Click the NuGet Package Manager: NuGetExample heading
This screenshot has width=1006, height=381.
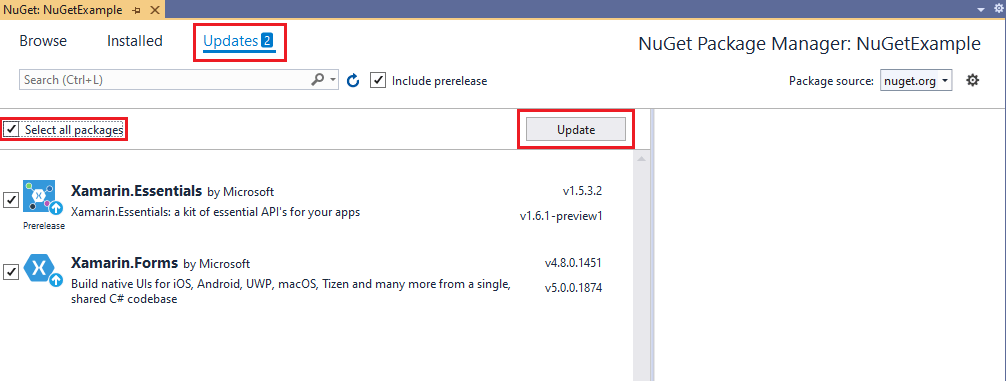point(809,44)
